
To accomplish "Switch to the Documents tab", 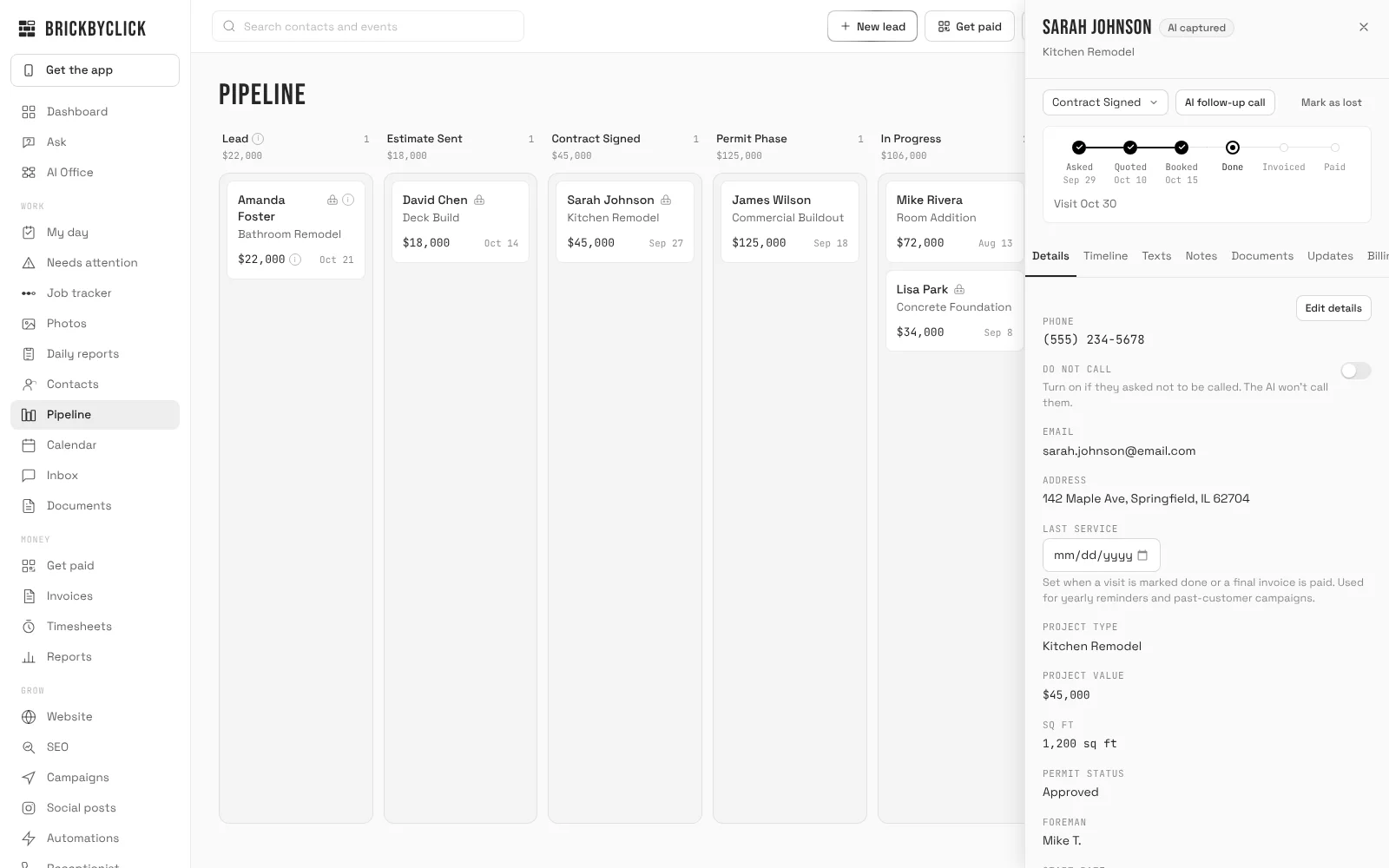I will pos(1262,256).
